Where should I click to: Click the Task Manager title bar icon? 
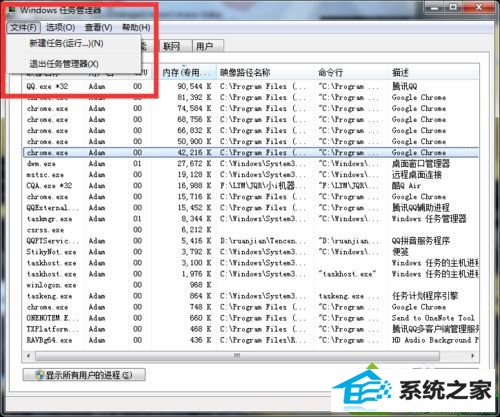pyautogui.click(x=12, y=10)
